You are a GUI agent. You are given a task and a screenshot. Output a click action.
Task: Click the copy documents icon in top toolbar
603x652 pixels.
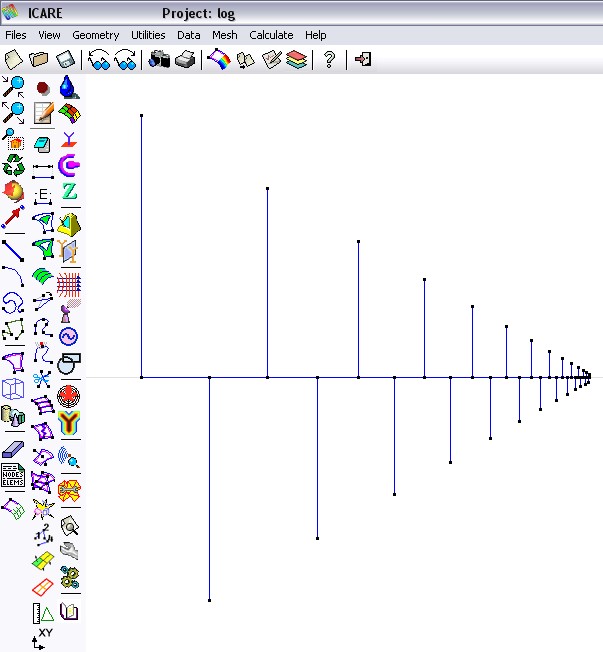[245, 60]
